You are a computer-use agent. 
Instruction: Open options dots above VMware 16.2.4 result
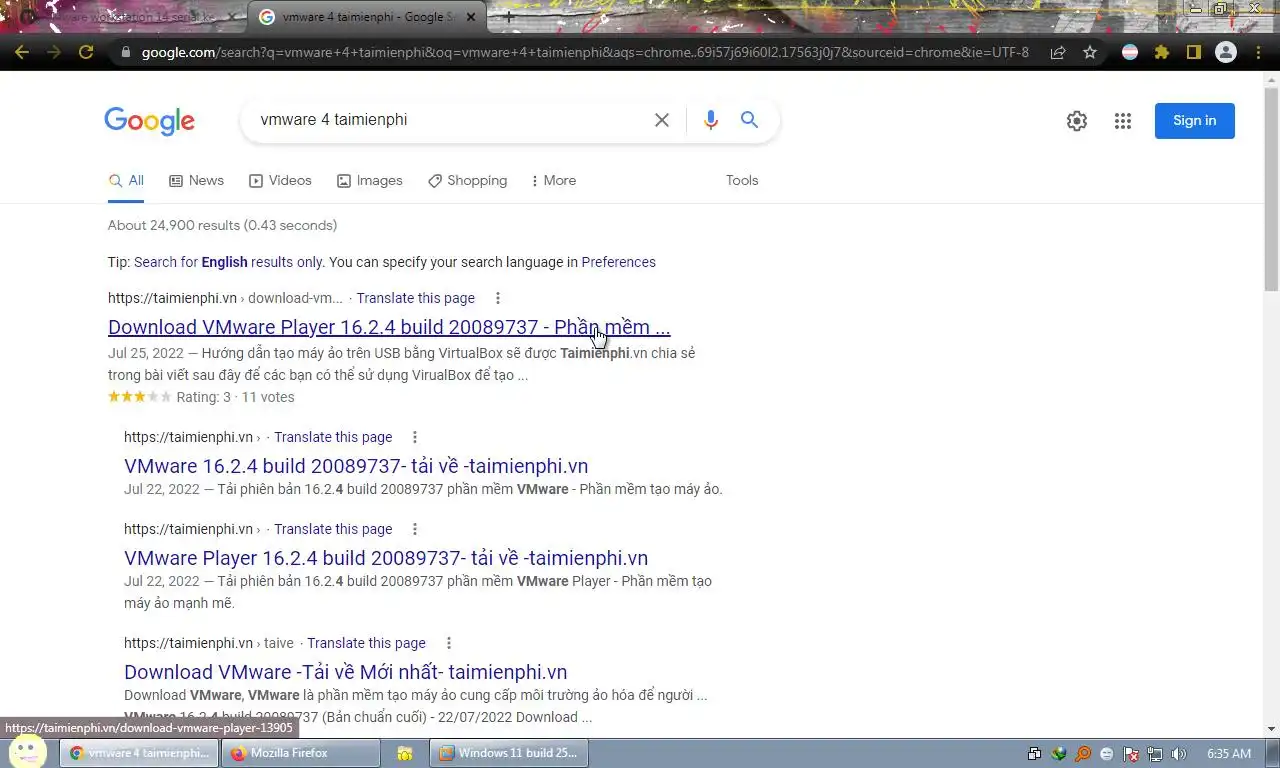[414, 437]
